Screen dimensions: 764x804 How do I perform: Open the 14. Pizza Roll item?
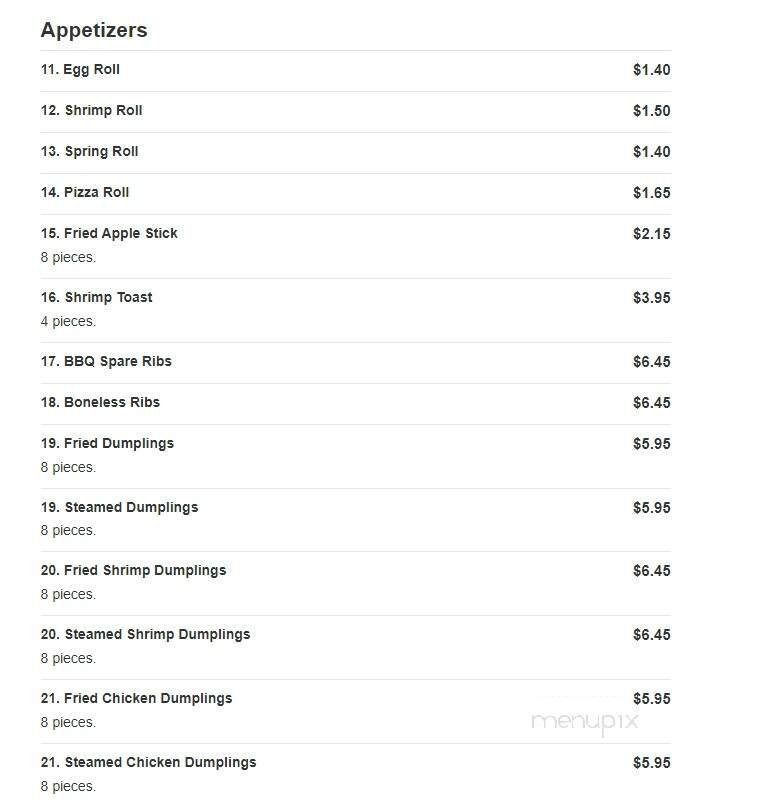tap(85, 193)
